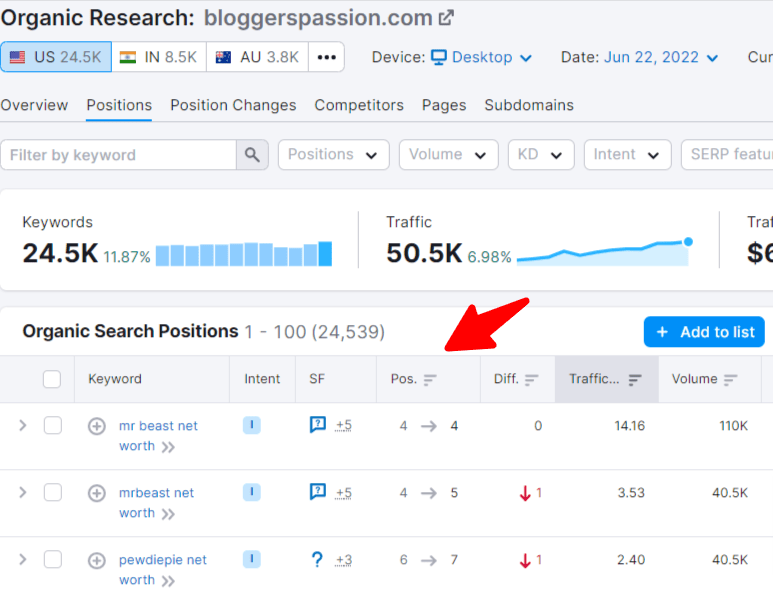Open the Position Changes tab
Image resolution: width=773 pixels, height=594 pixels.
pos(233,105)
